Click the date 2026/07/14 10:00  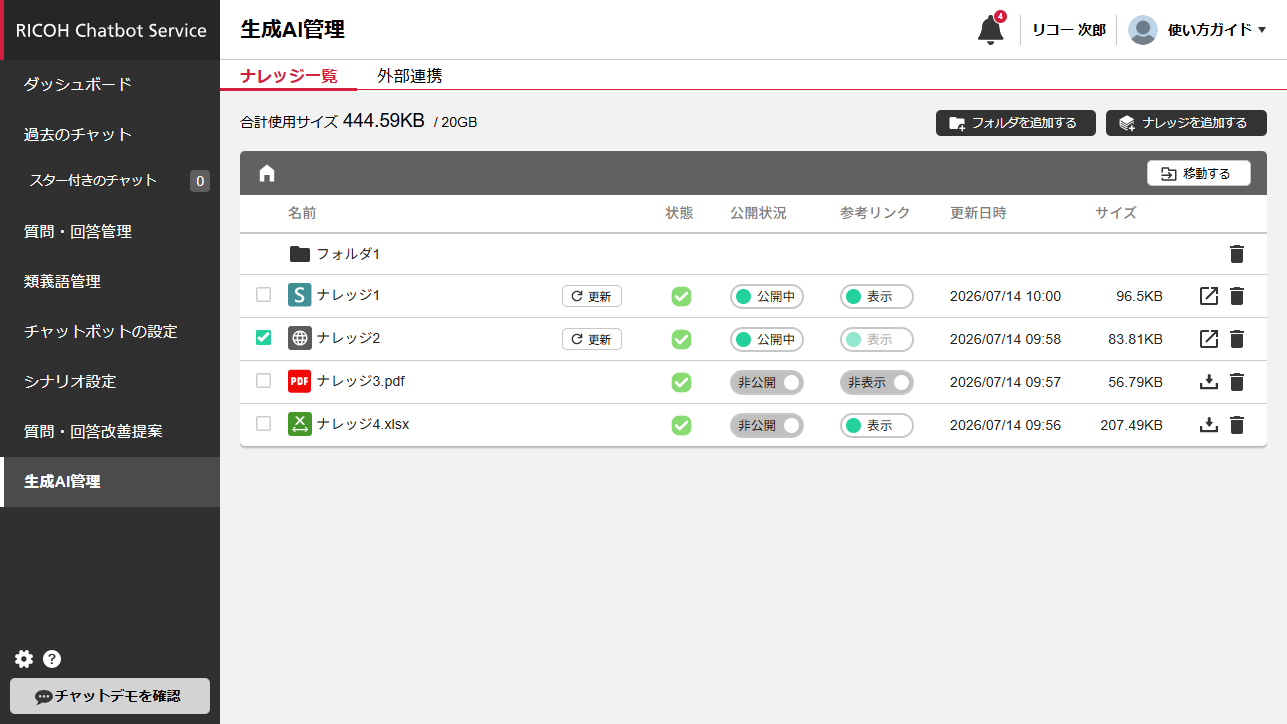tap(1005, 296)
